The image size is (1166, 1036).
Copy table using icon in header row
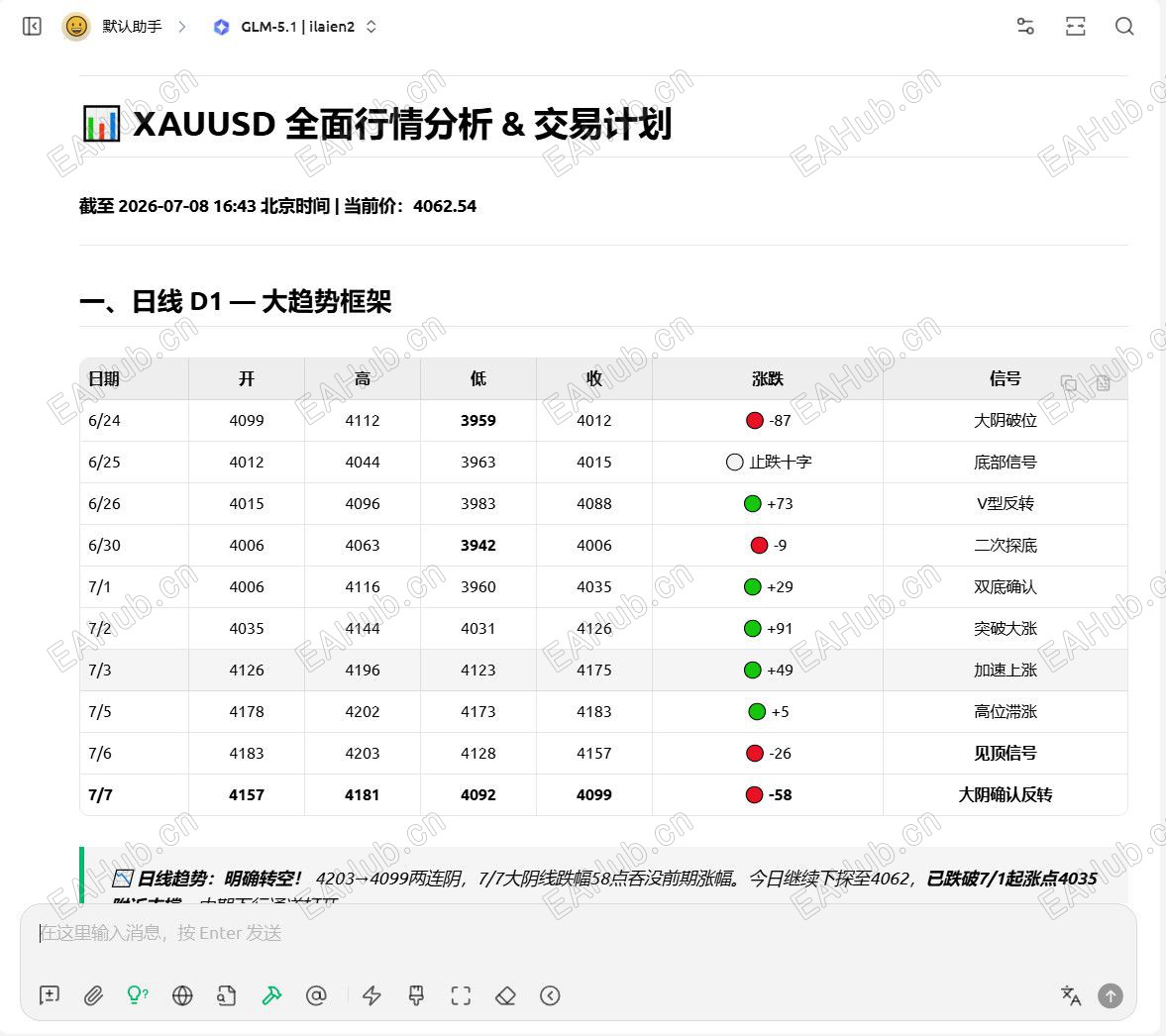click(x=1069, y=383)
